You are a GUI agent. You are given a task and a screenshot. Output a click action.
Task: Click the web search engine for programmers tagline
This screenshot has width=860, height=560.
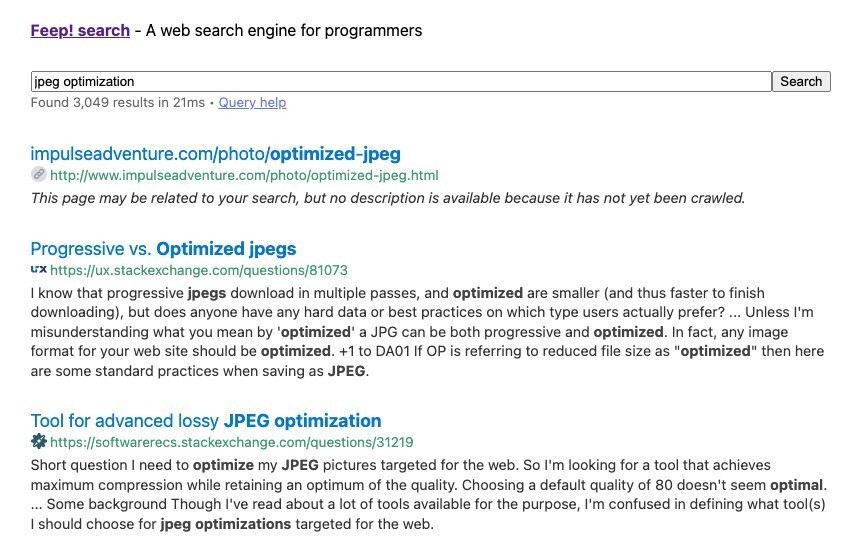click(x=284, y=31)
